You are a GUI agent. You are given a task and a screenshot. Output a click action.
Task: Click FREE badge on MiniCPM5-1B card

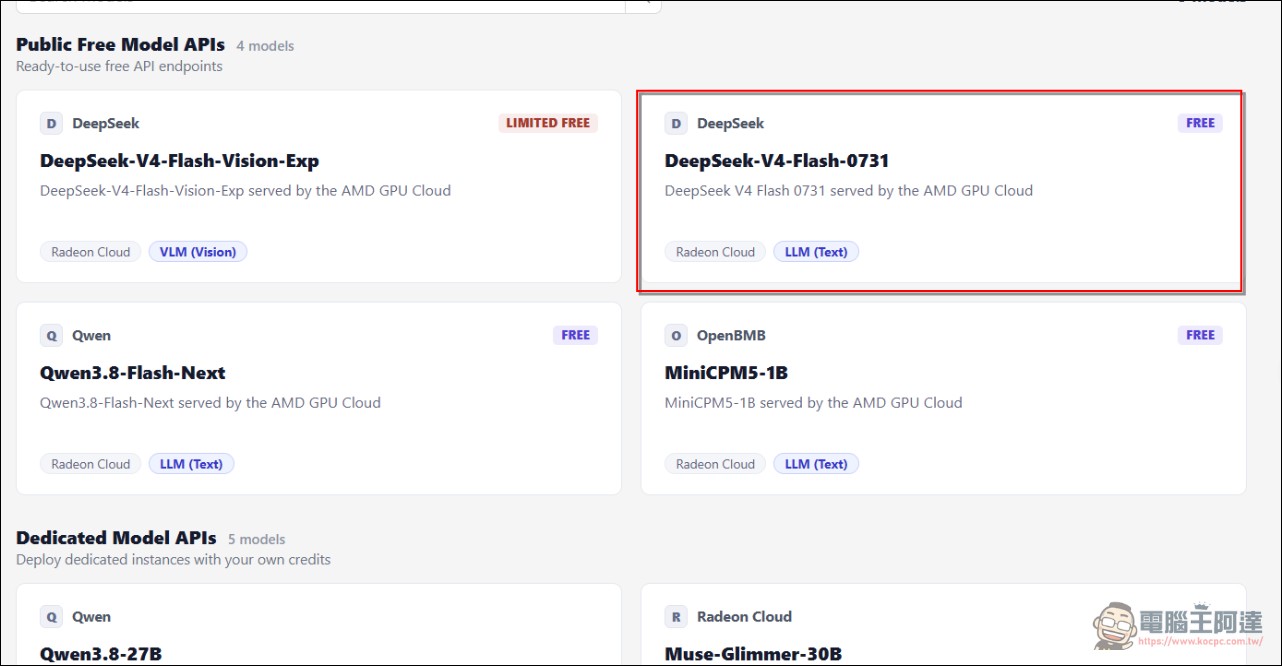point(1200,335)
